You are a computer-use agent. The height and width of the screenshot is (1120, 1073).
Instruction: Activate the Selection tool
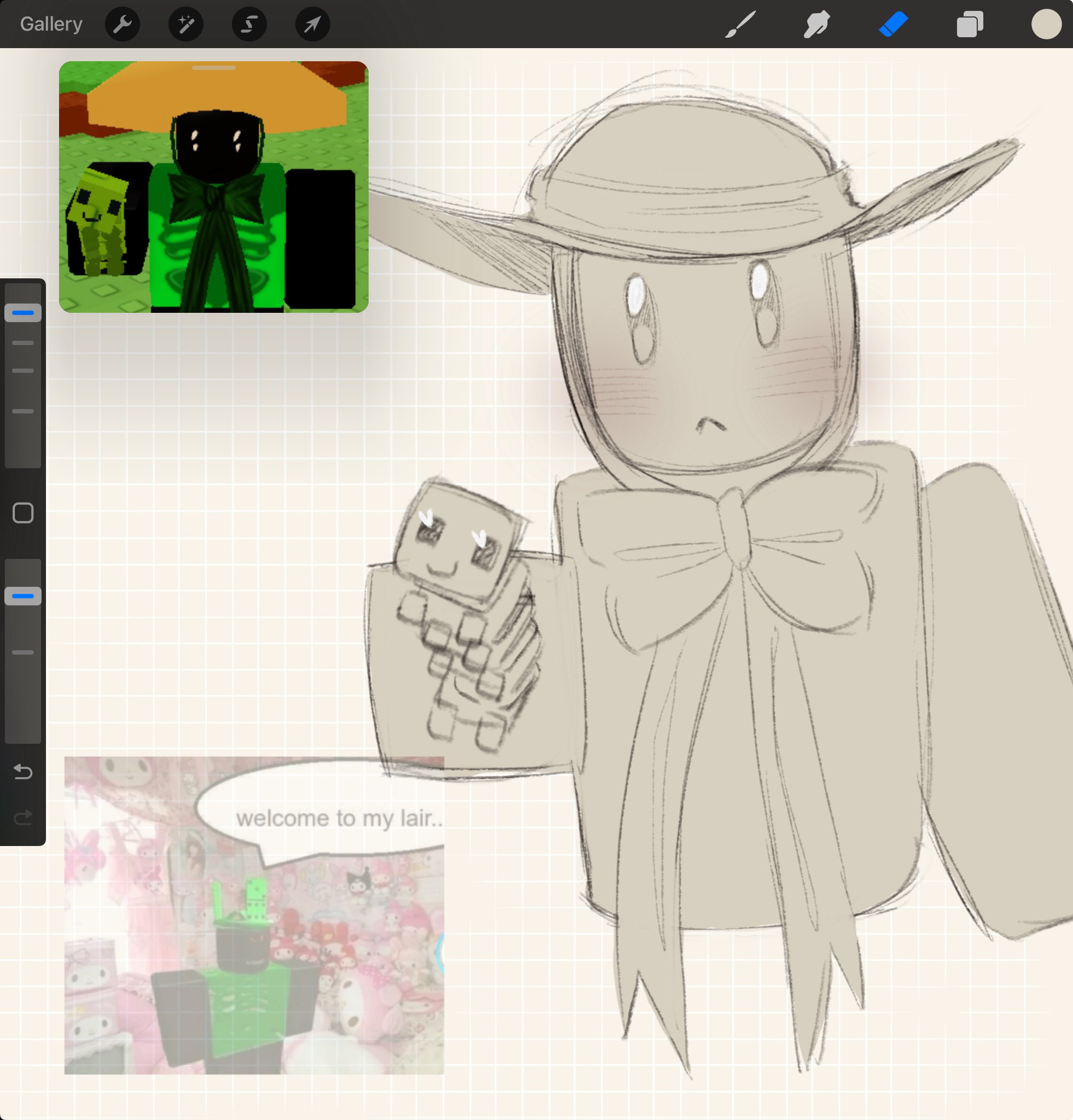(x=249, y=24)
